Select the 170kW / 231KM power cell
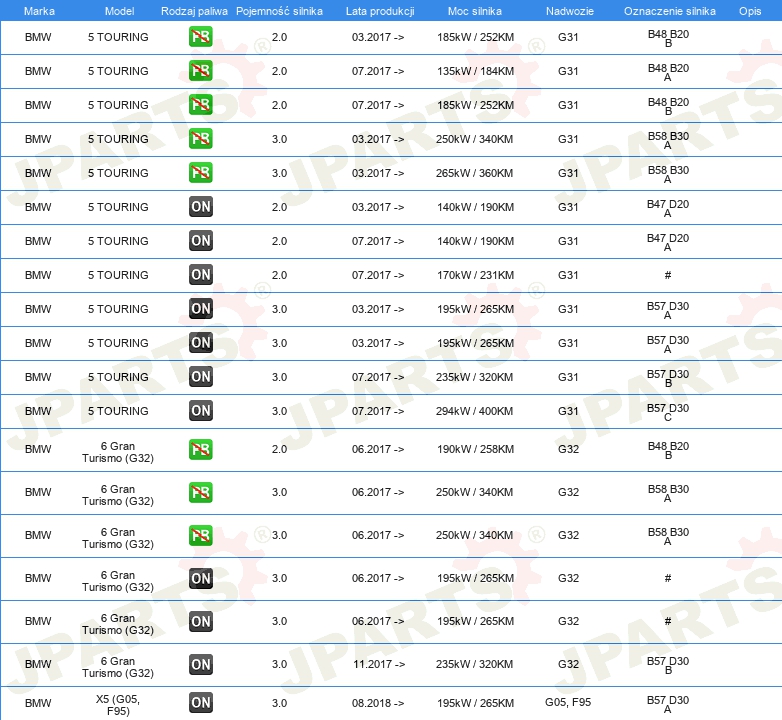Screen dimensions: 782x720 point(475,275)
